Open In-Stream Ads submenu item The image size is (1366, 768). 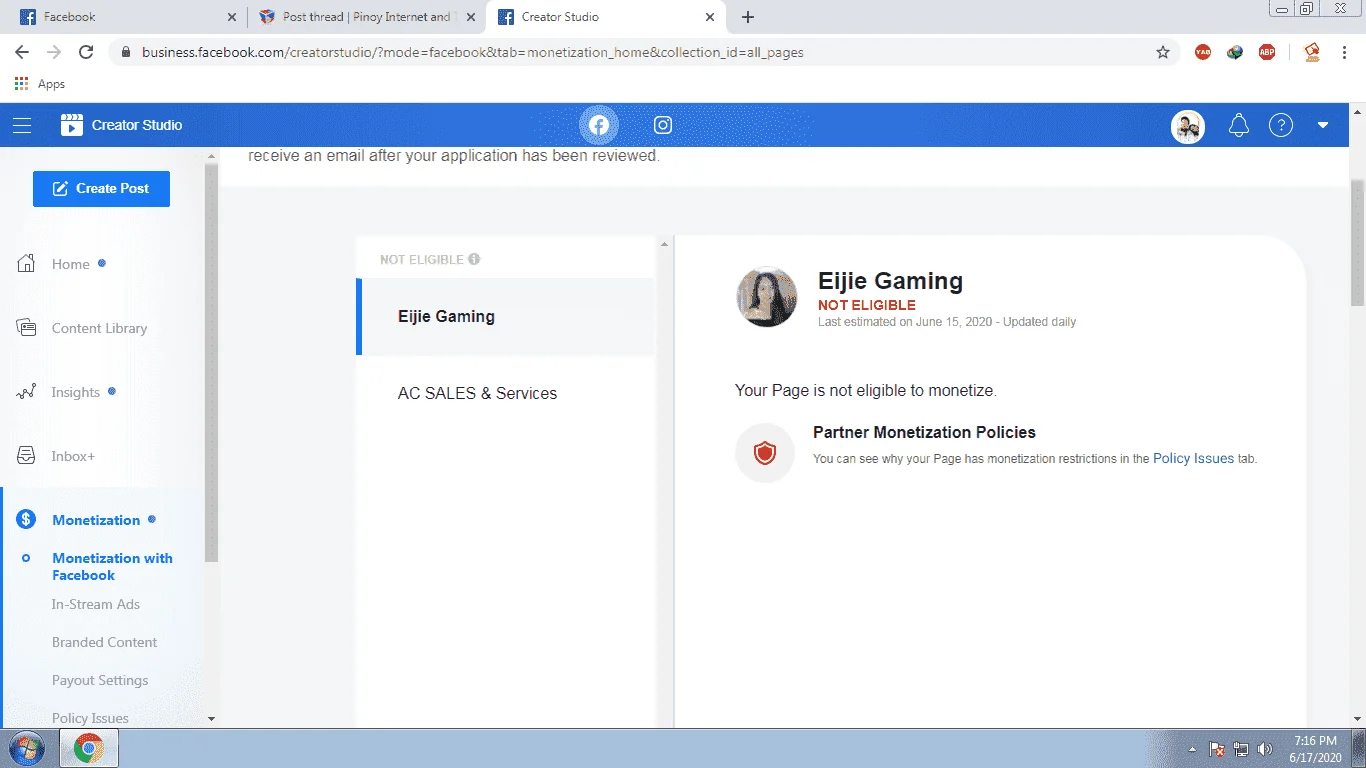click(96, 604)
